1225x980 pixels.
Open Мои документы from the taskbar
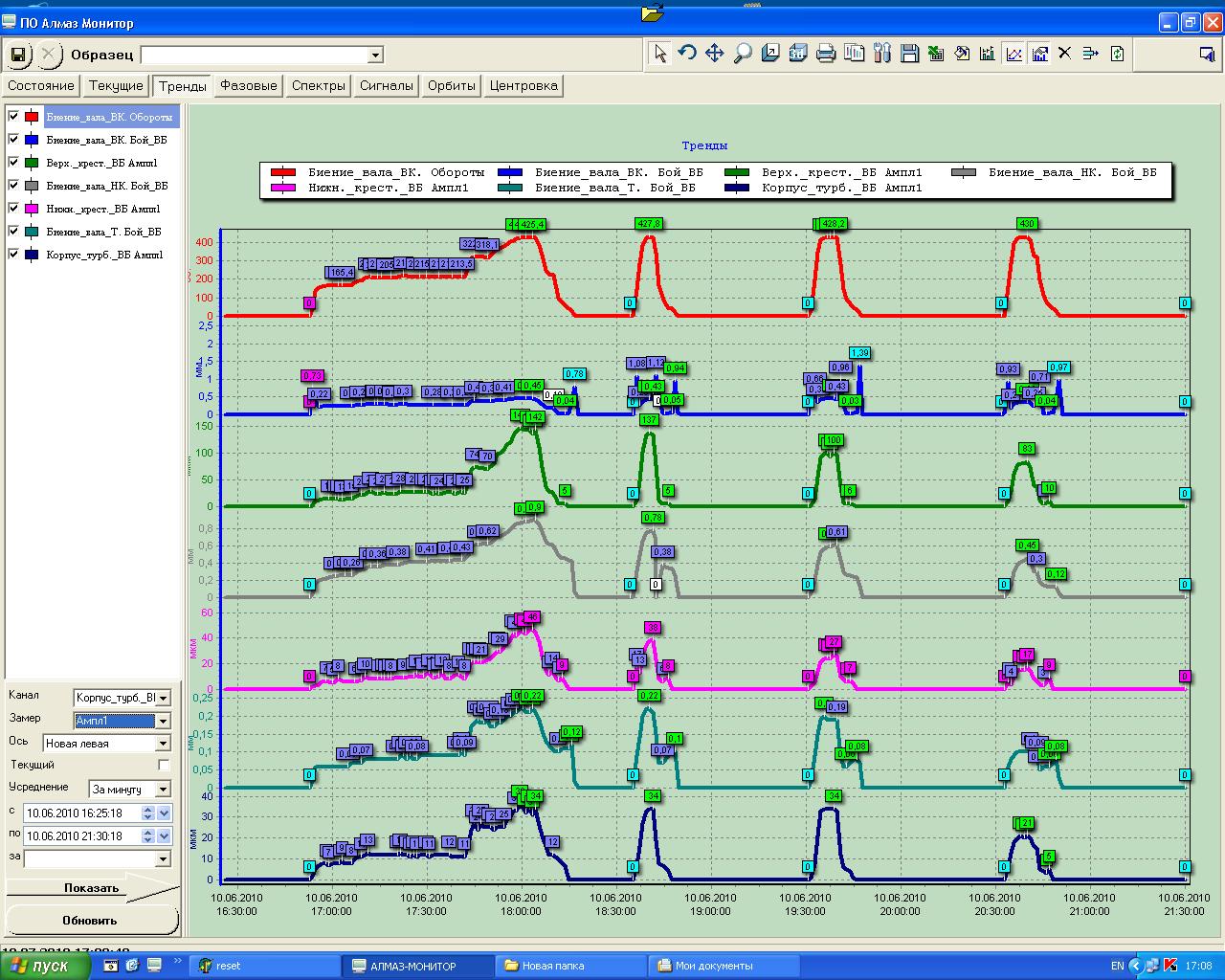(724, 966)
